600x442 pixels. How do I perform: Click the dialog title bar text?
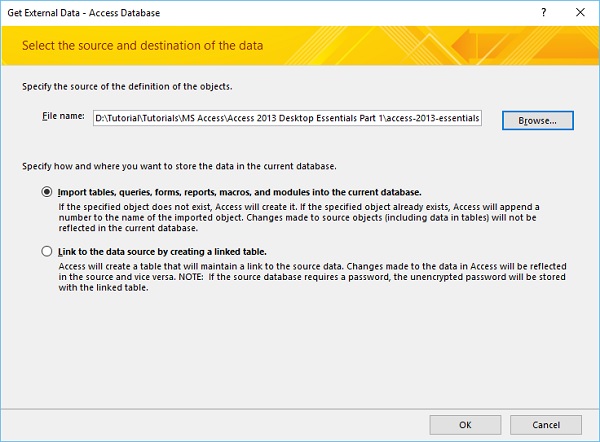[x=83, y=12]
